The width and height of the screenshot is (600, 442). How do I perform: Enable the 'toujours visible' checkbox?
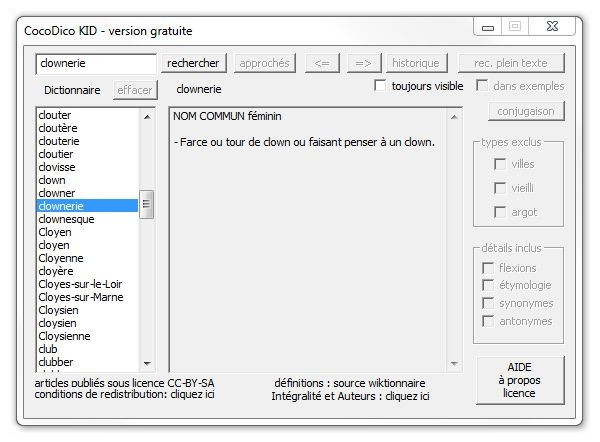tap(380, 86)
